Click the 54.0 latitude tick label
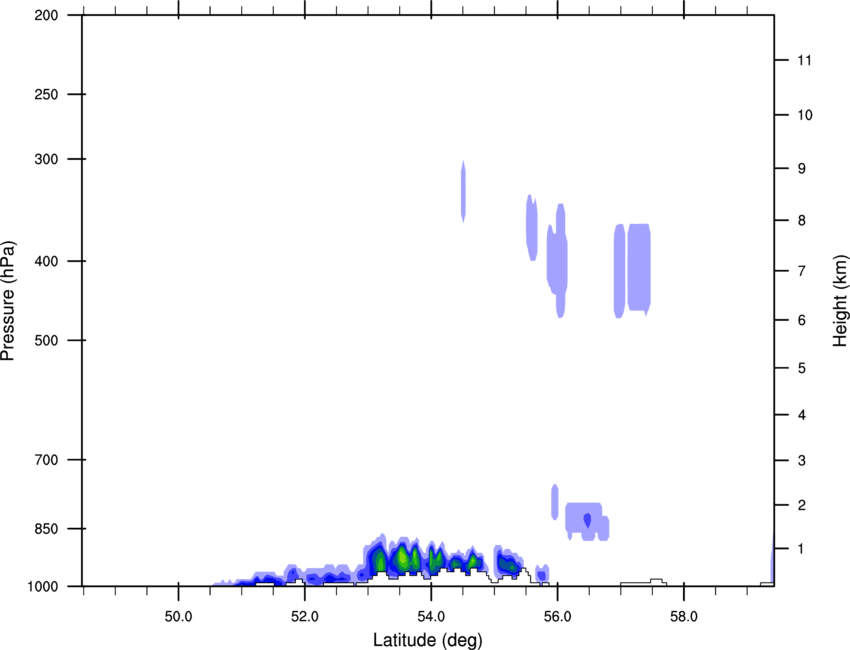This screenshot has height=650, width=850. click(x=432, y=617)
